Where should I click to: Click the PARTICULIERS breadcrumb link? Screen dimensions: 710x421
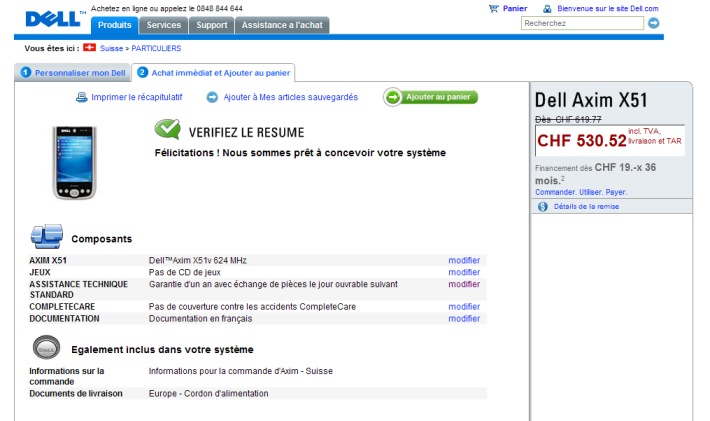(x=156, y=48)
